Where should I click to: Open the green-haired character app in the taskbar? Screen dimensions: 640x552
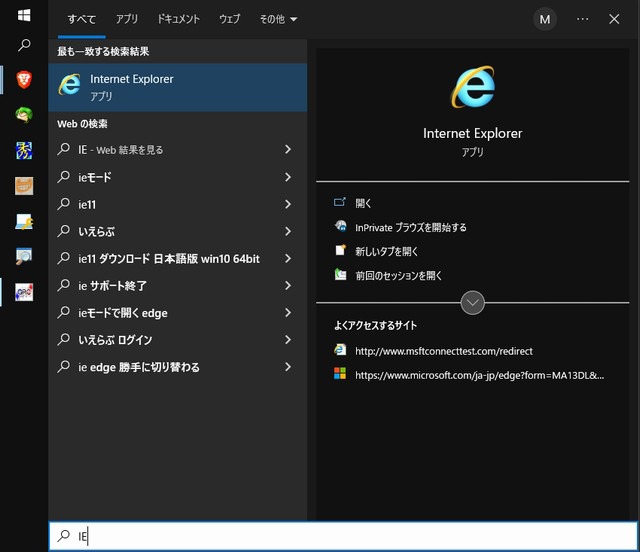coord(24,115)
